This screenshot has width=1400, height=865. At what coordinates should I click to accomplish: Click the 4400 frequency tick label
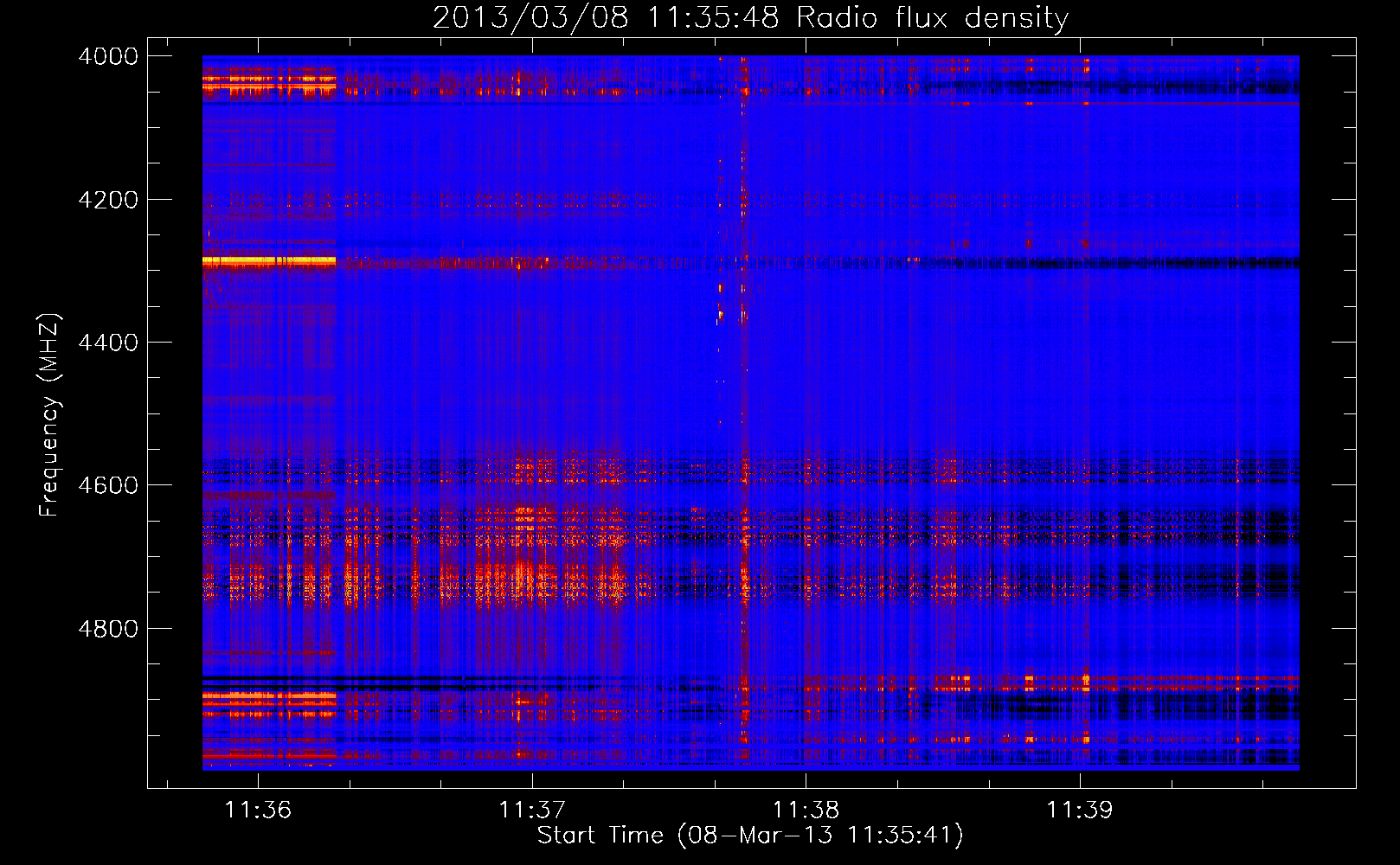pos(108,343)
